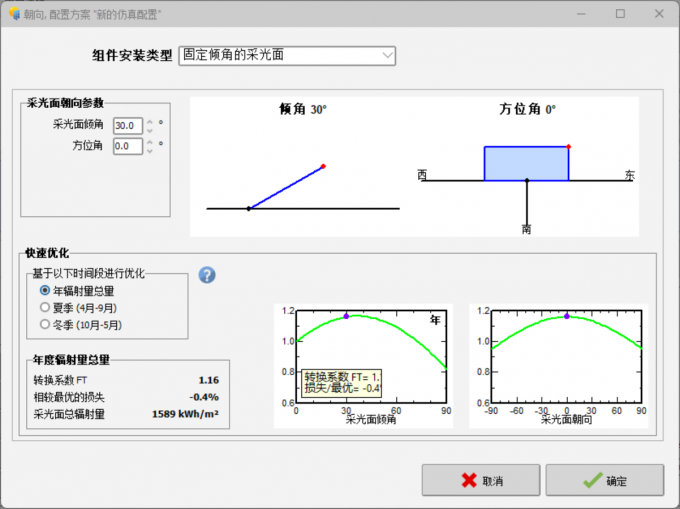
Task: Maximize the 朝向 dialog window
Action: pyautogui.click(x=621, y=14)
